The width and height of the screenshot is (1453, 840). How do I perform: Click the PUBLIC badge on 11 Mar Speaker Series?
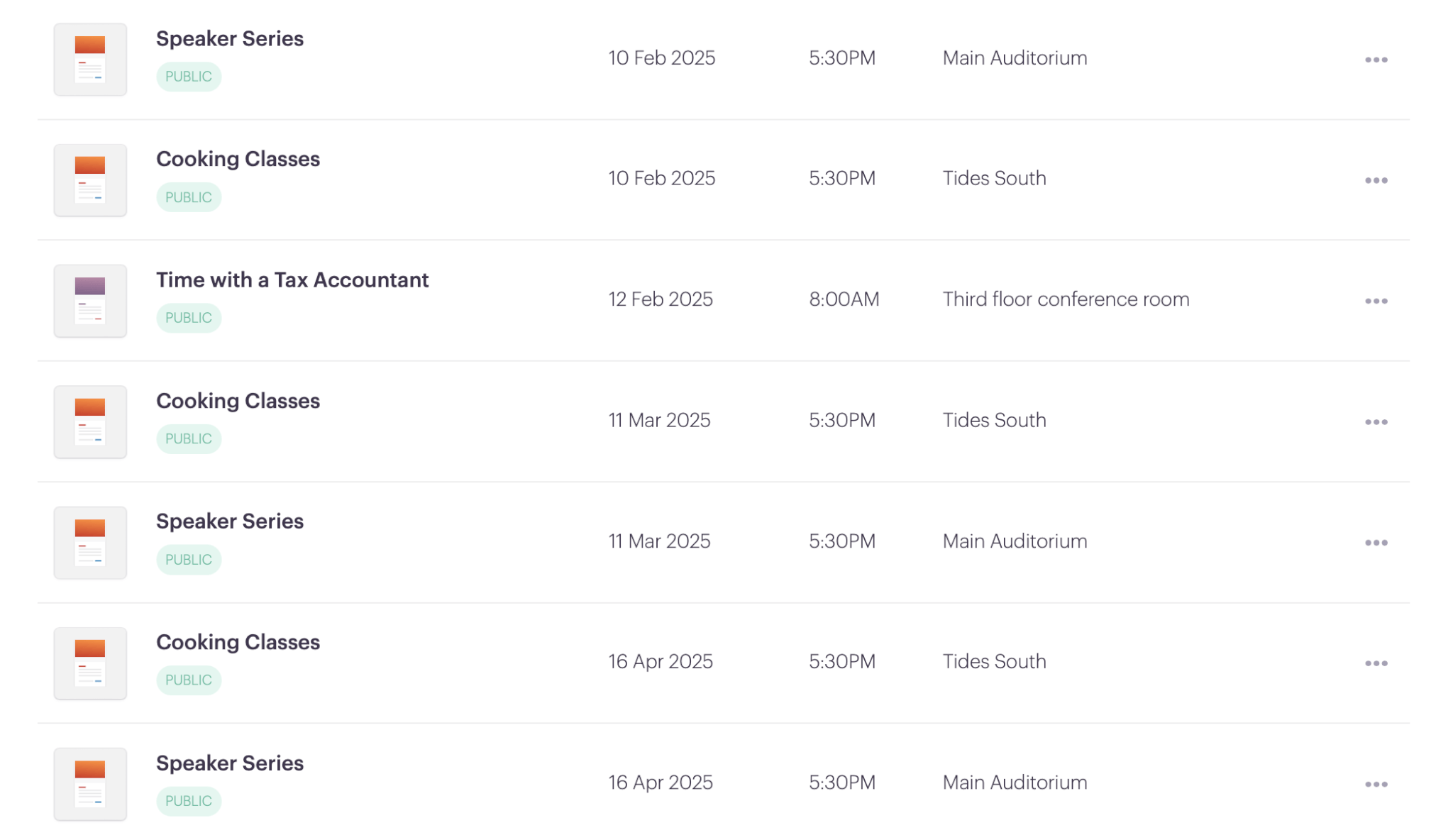click(x=189, y=560)
